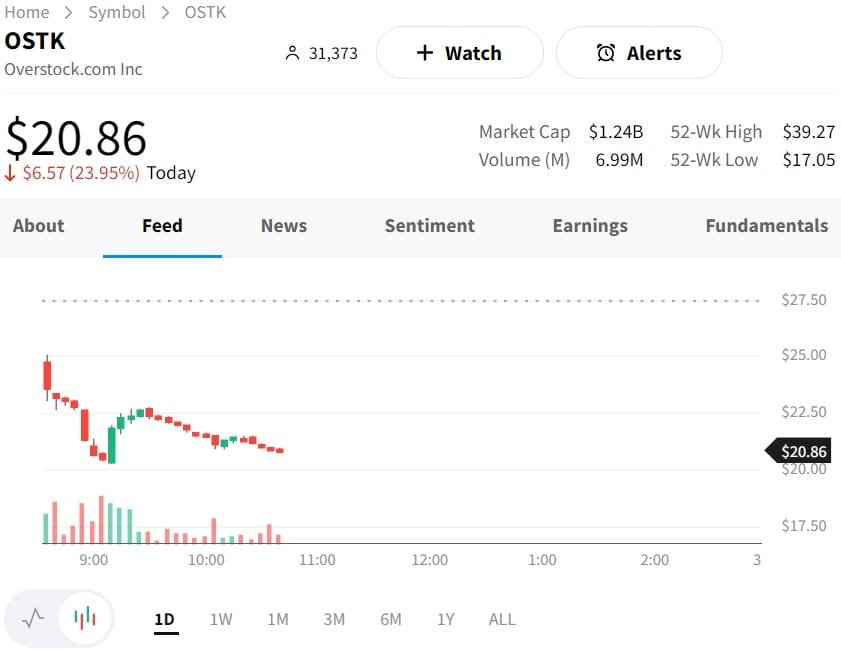Select the Earnings tab

(x=590, y=226)
